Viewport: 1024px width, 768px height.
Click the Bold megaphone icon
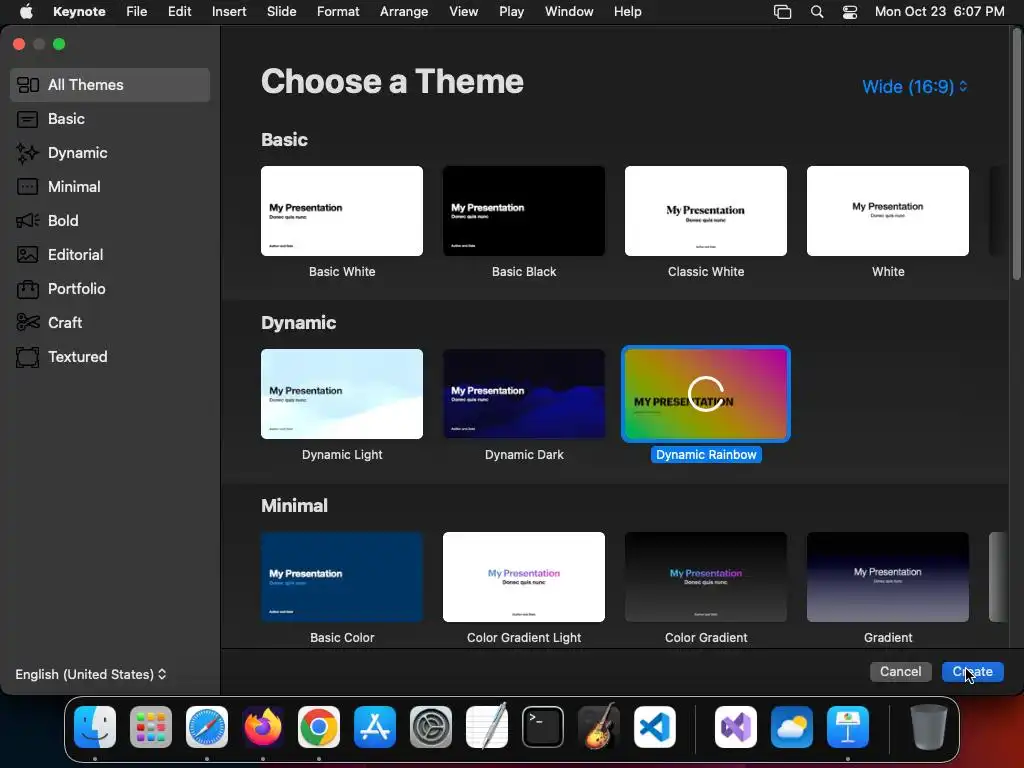(x=27, y=221)
